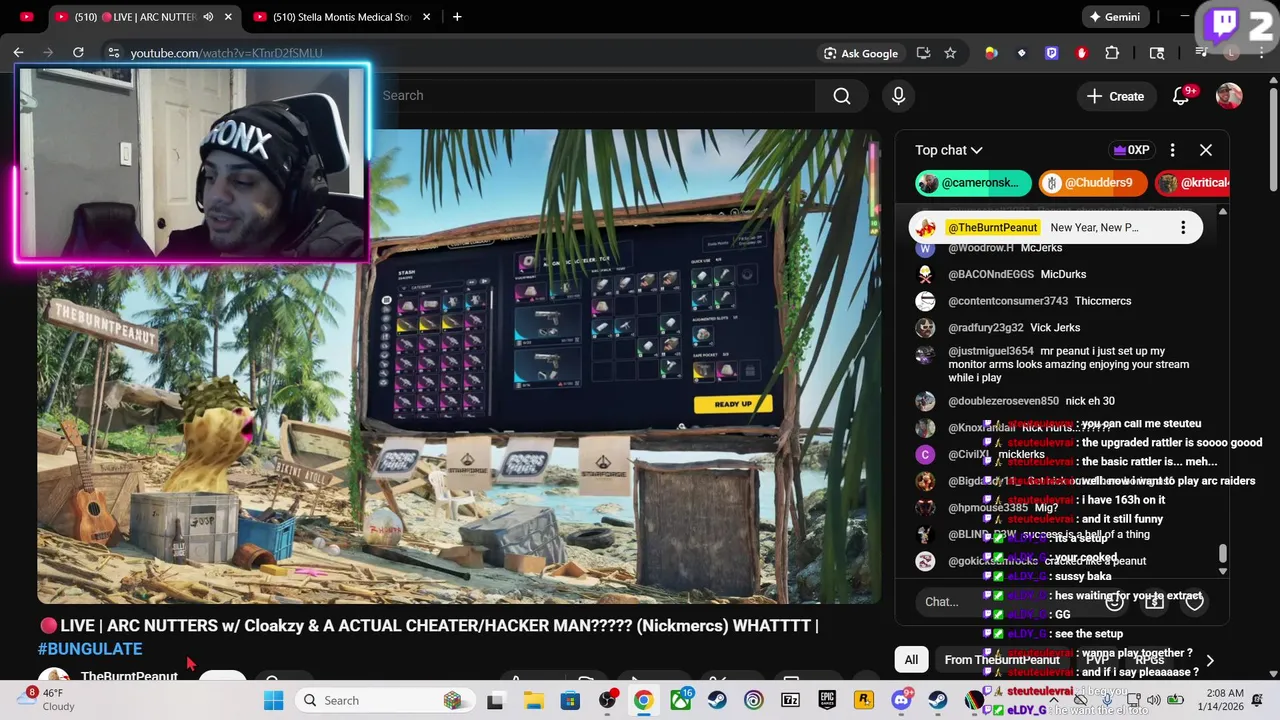This screenshot has width=1280, height=720.
Task: Click the chat scrollbar handle
Action: pos(1223,554)
